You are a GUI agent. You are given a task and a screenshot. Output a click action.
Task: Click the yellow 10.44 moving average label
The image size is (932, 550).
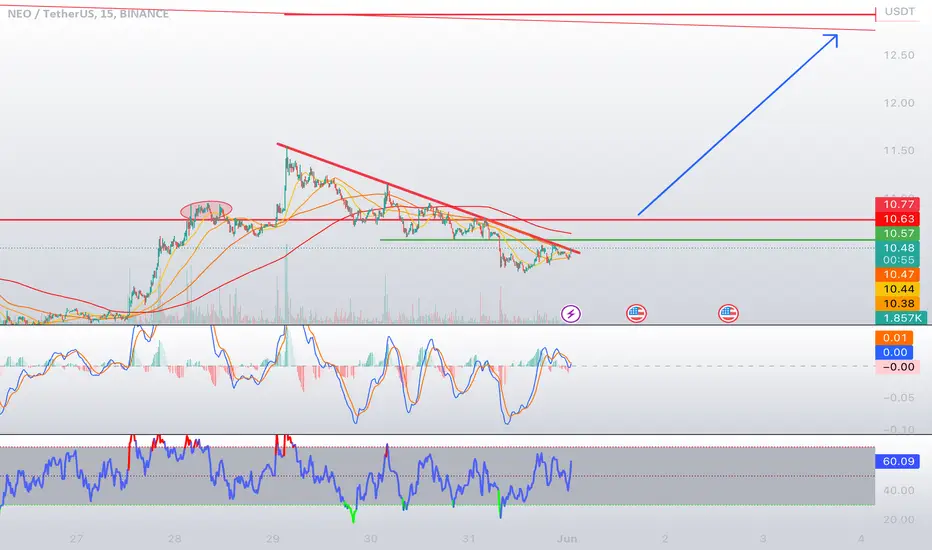pyautogui.click(x=898, y=289)
